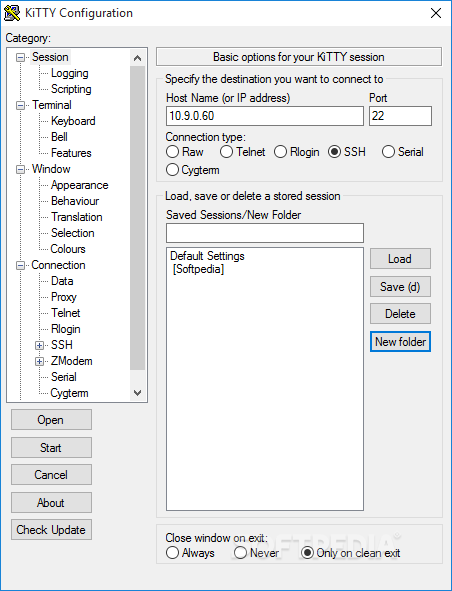Click the About button

point(51,502)
